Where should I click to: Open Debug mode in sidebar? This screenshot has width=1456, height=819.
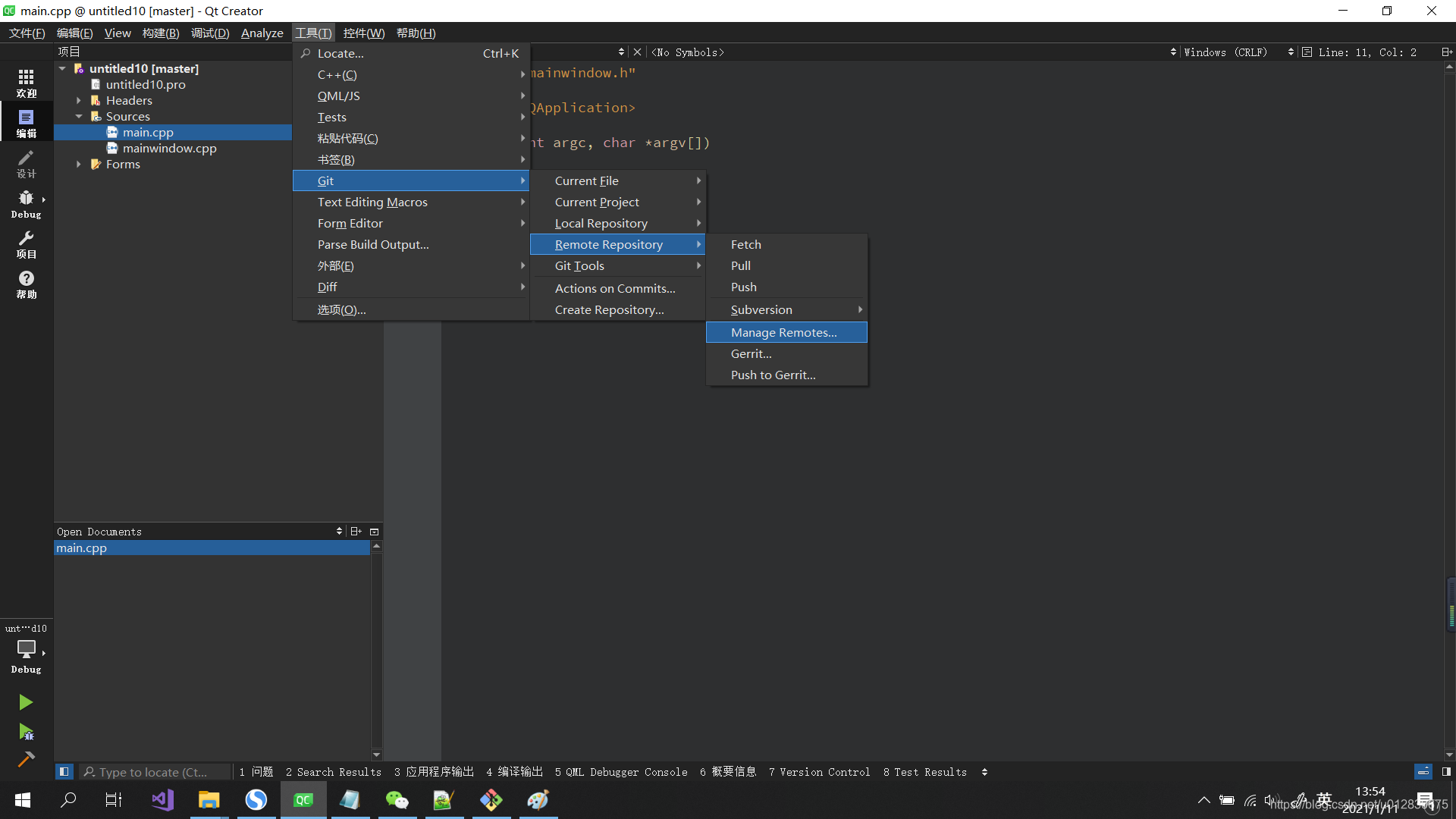click(27, 203)
